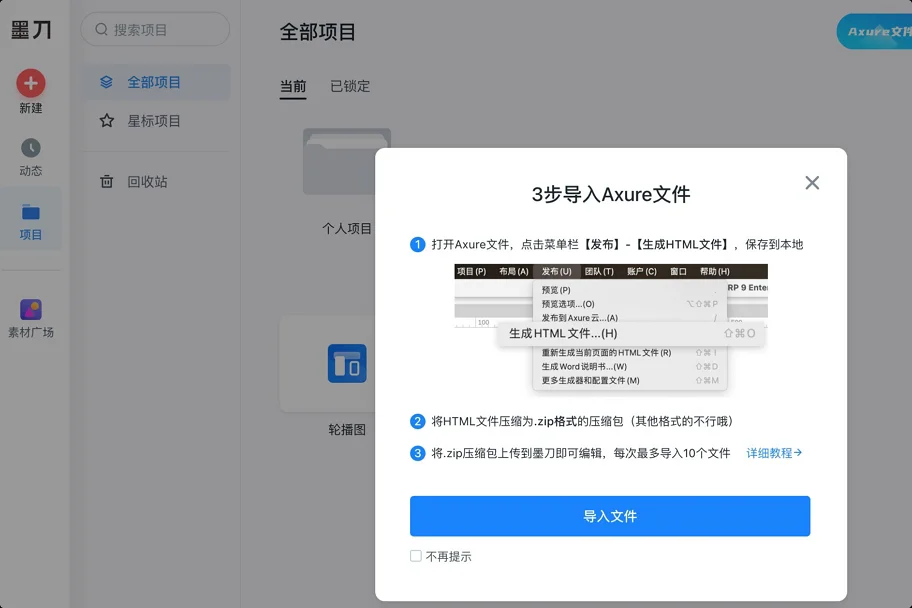Click the Axure文件 button at top right

pyautogui.click(x=874, y=31)
